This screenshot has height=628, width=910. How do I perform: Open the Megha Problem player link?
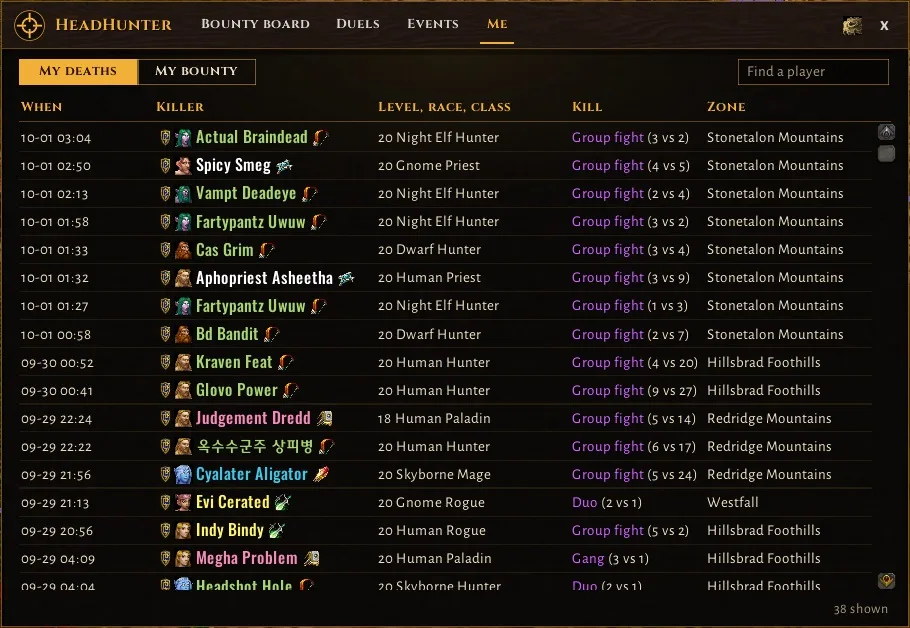point(247,558)
